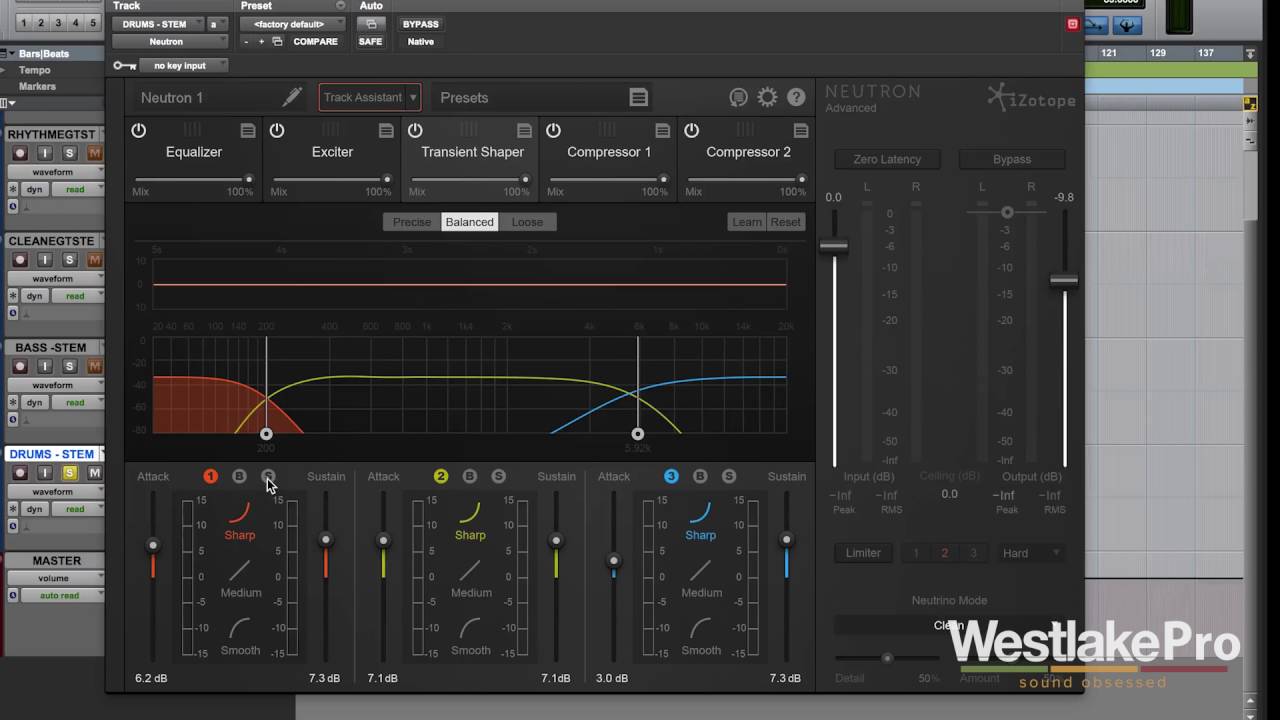Screen dimensions: 1280x720
Task: Click the Learn crossover button
Action: pyautogui.click(x=747, y=222)
